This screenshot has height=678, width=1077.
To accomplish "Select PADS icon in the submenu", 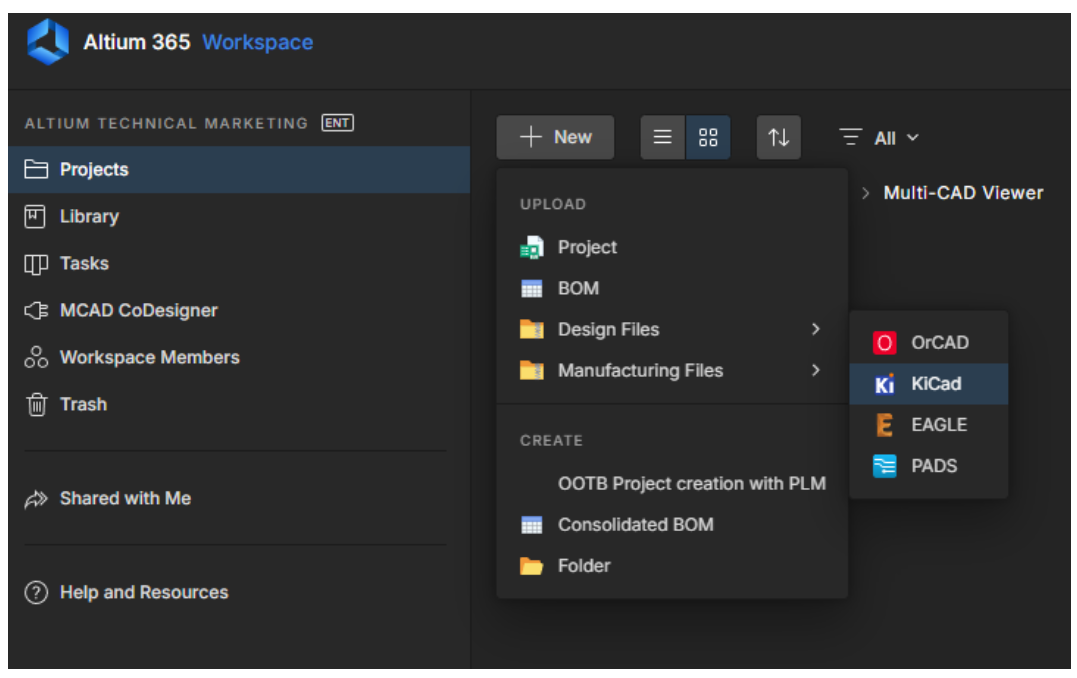I will click(884, 466).
